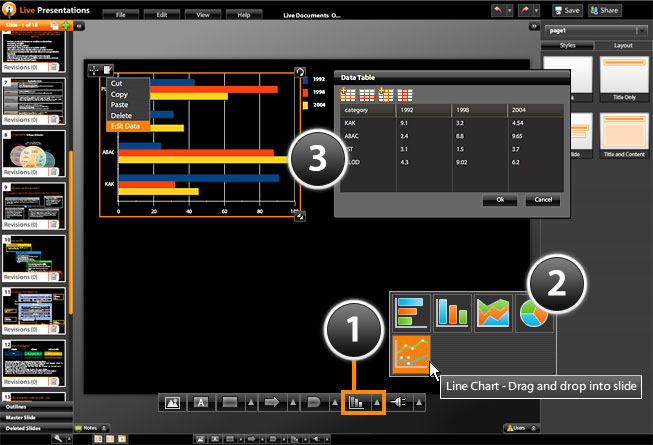Screen dimensions: 653x445
Task: Open the page1 dropdown
Action: pos(641,31)
